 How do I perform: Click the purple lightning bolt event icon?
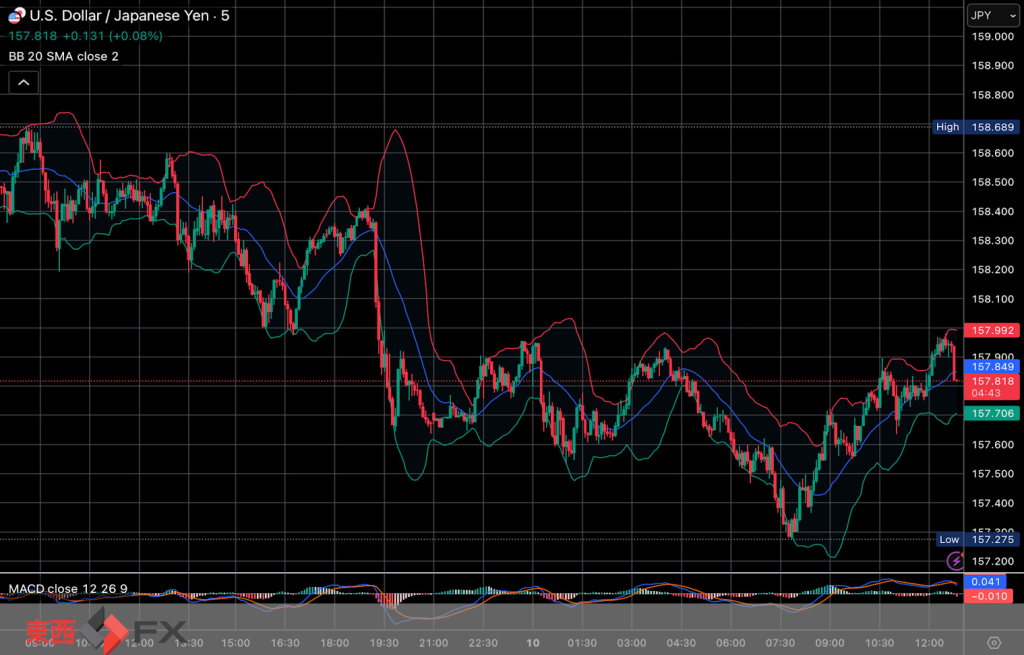click(953, 562)
